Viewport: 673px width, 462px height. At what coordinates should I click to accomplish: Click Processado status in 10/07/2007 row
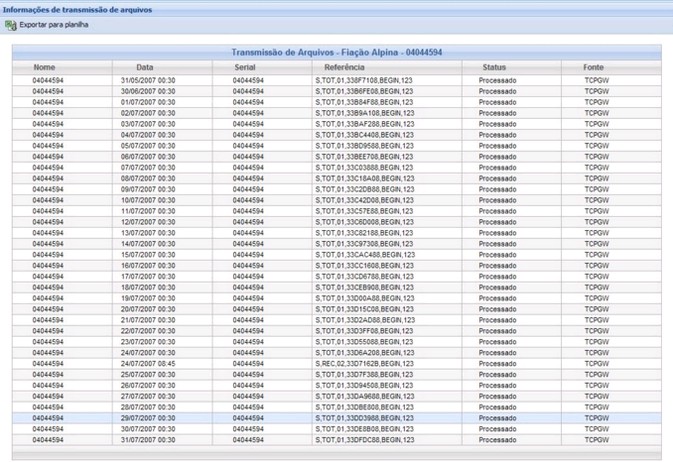497,200
